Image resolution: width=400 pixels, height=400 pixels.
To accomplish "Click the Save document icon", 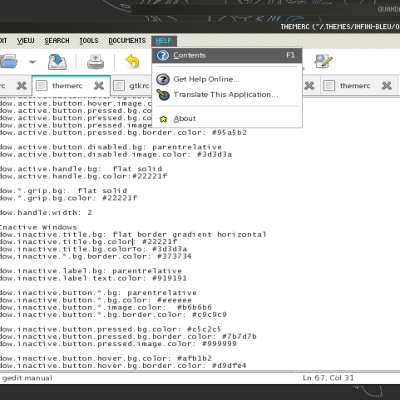I will [57, 62].
